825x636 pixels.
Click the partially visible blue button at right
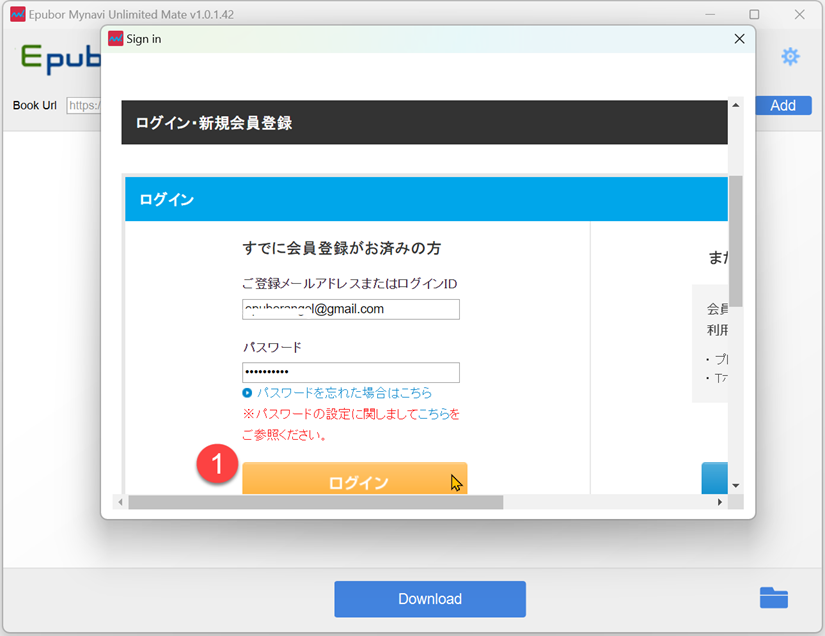click(715, 478)
